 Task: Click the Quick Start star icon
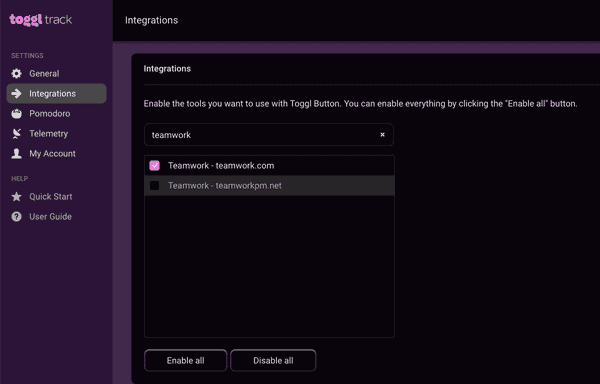[x=16, y=197]
